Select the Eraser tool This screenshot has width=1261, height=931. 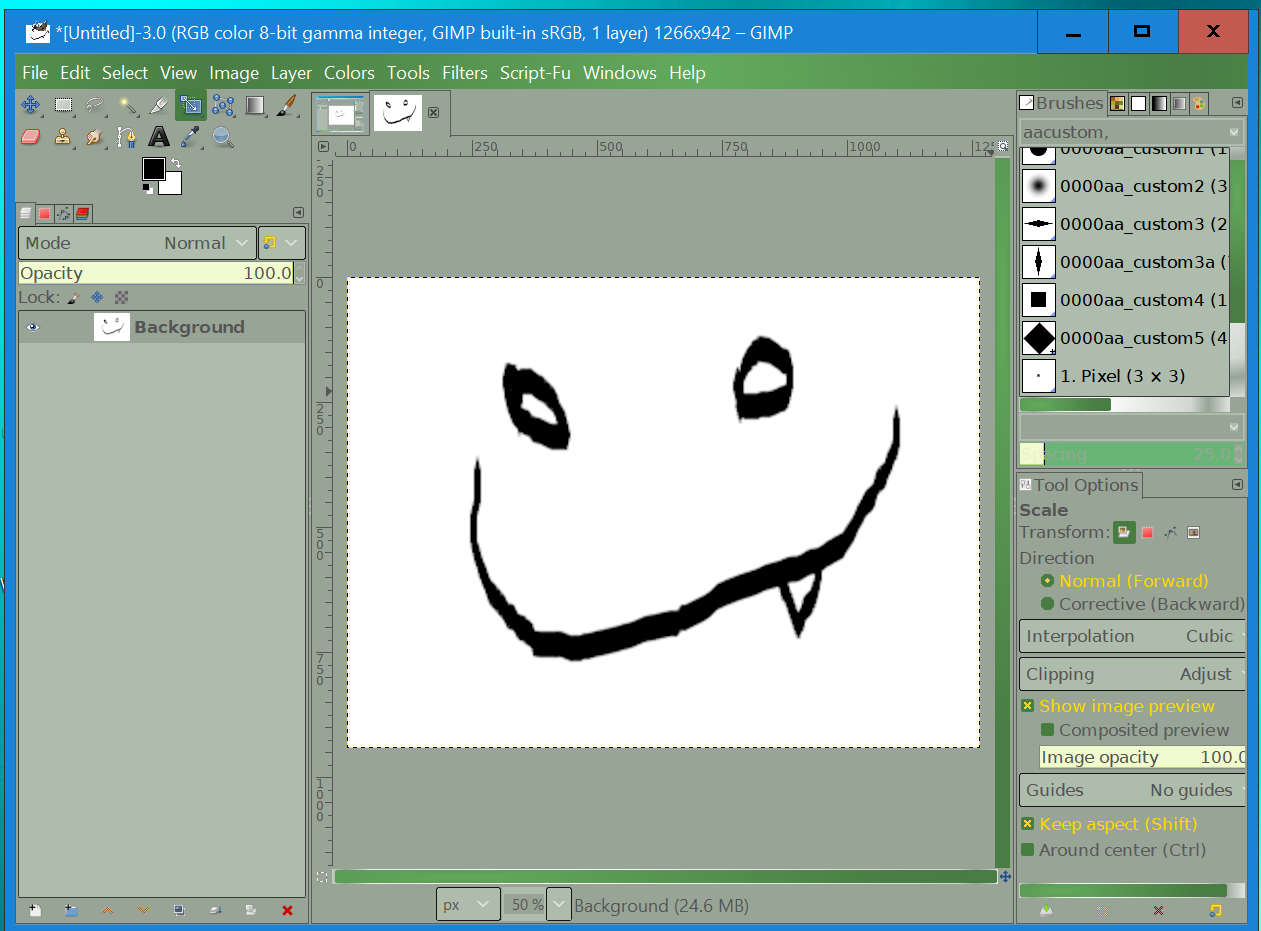point(30,137)
